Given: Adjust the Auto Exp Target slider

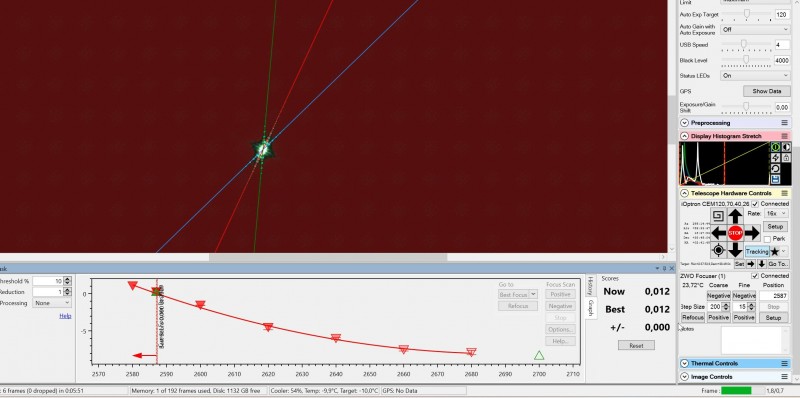Looking at the screenshot, I should pos(746,14).
